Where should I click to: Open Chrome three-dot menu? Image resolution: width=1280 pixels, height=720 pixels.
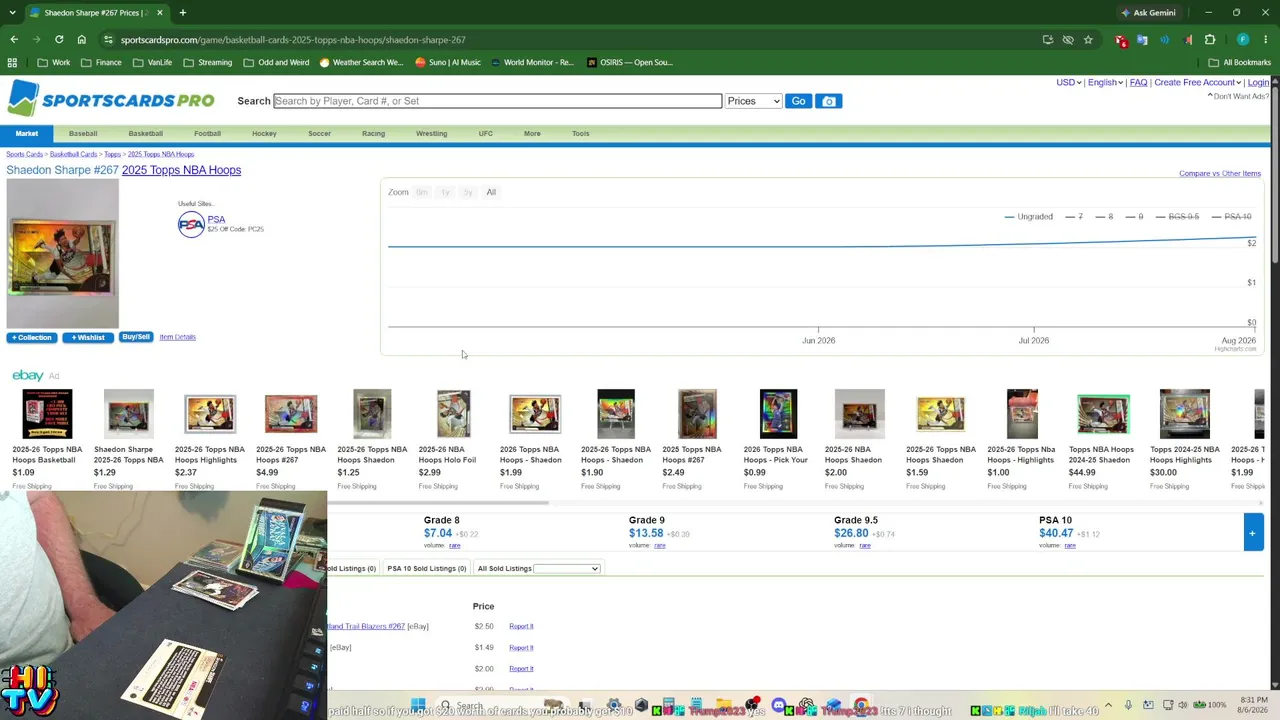1266,40
